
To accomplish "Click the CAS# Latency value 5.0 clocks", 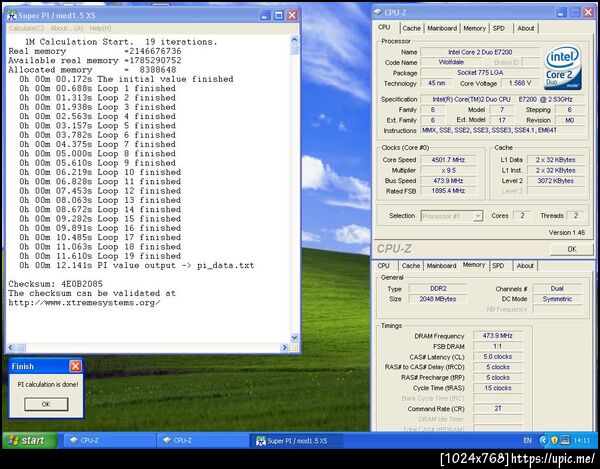I will pyautogui.click(x=497, y=357).
